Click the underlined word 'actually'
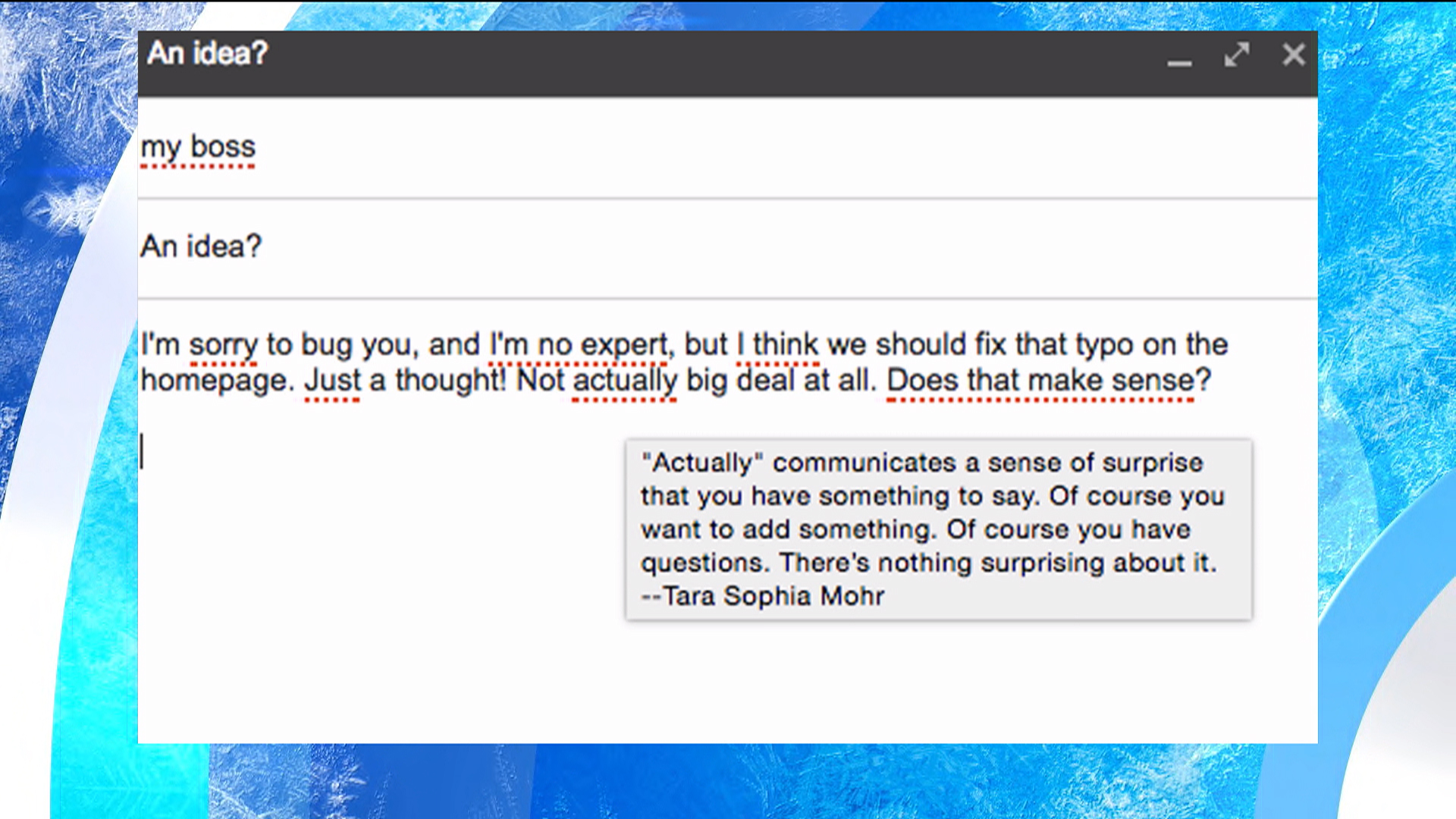The height and width of the screenshot is (819, 1456). [624, 380]
